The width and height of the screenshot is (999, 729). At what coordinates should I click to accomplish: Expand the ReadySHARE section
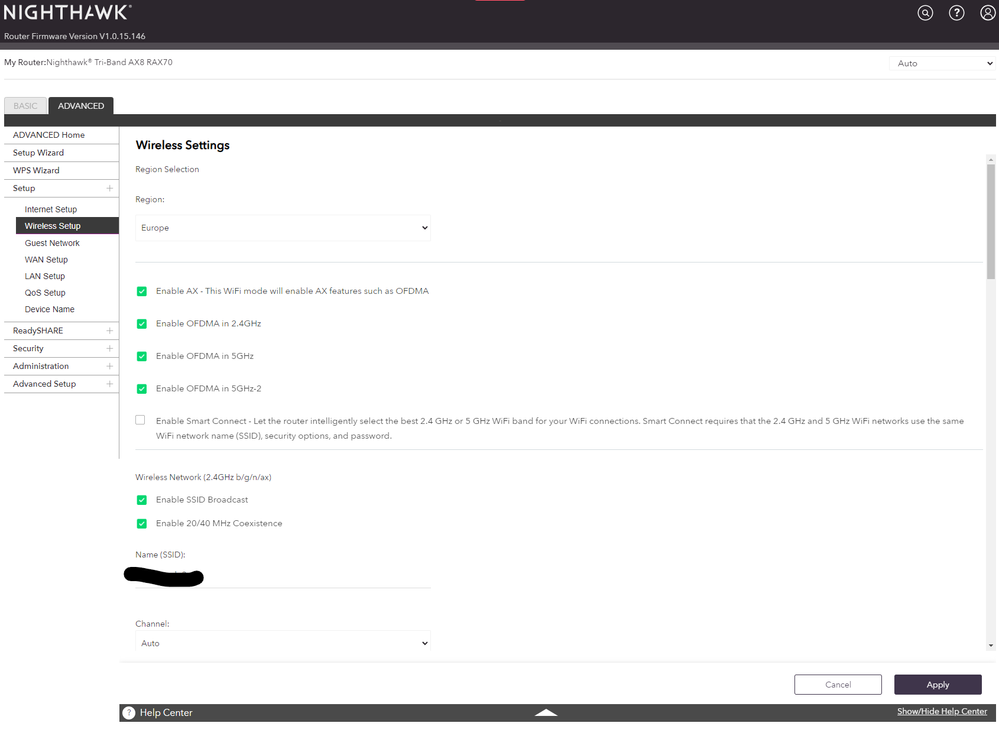click(x=110, y=331)
